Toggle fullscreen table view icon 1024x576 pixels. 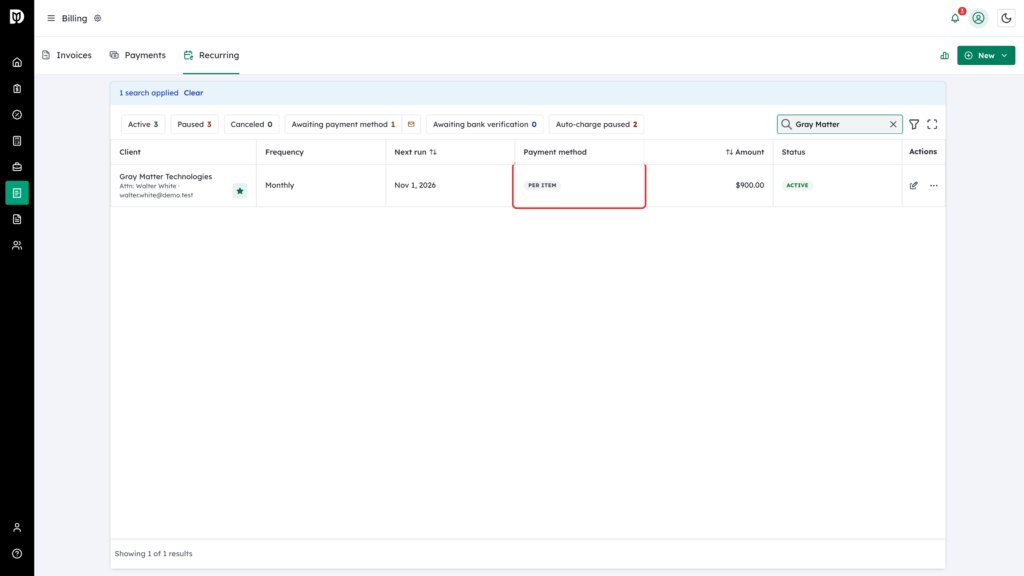pyautogui.click(x=932, y=124)
